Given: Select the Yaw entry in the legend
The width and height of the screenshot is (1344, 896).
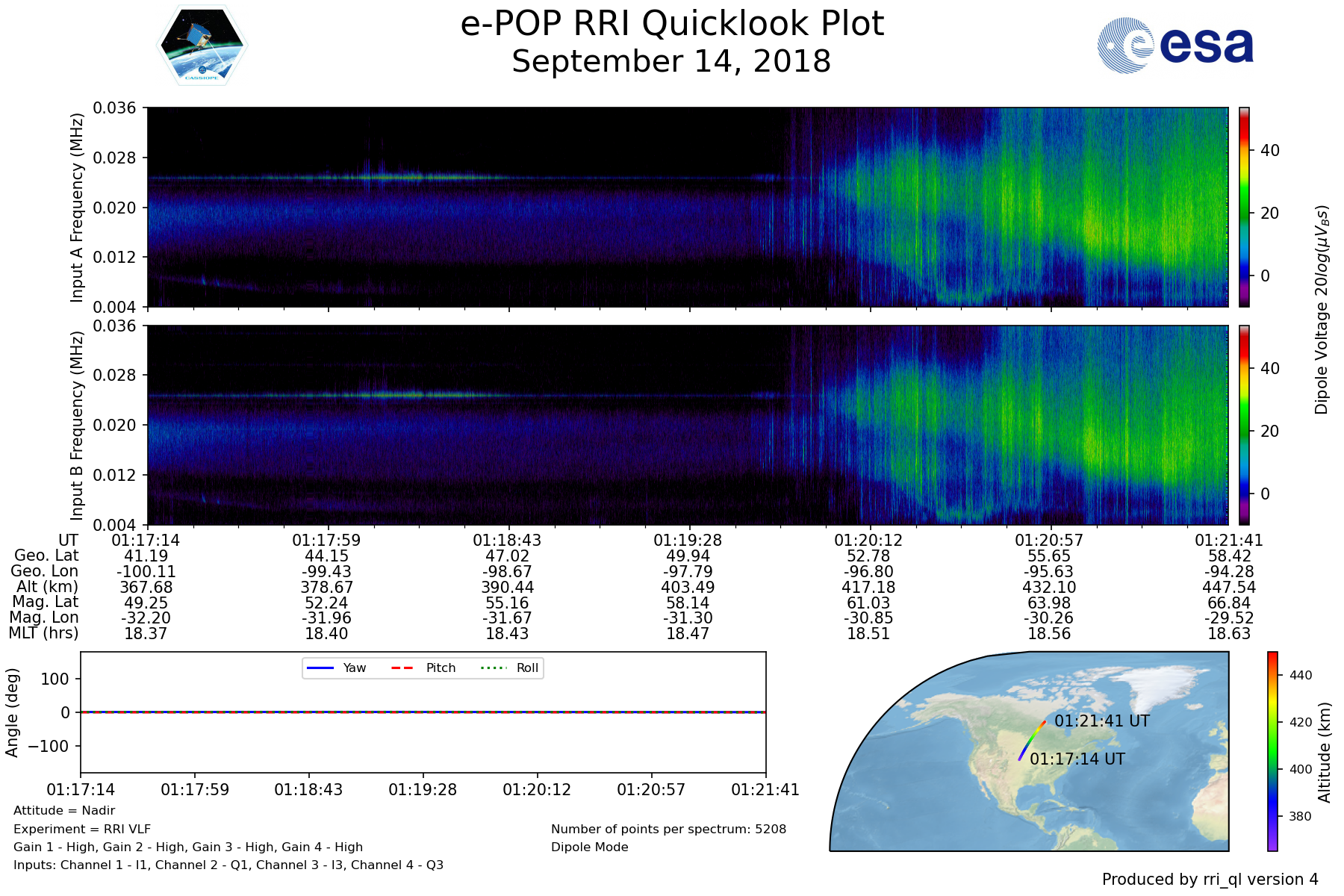Looking at the screenshot, I should [336, 668].
